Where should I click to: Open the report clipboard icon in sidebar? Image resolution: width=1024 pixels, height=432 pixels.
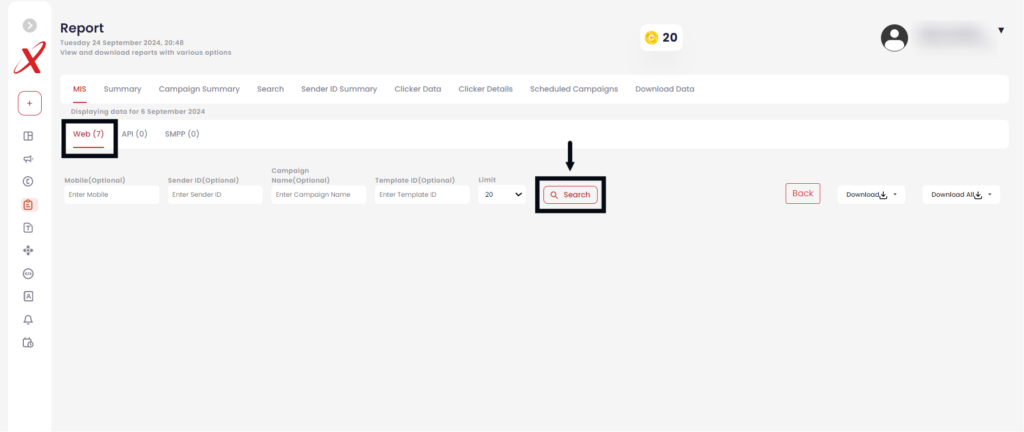[x=29, y=205]
